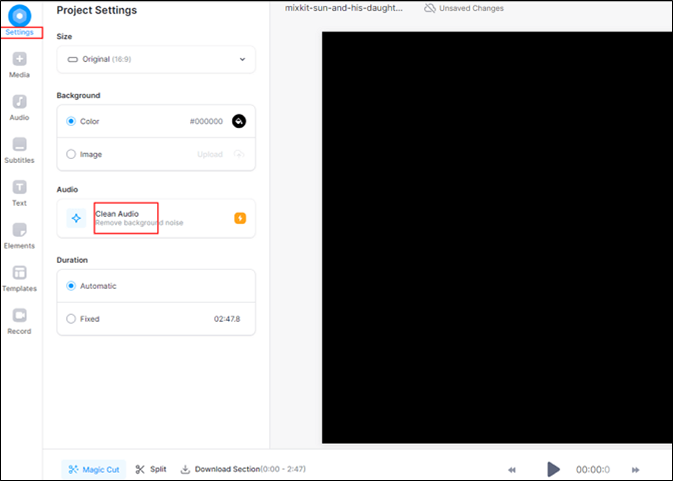Open the Templates sidebar icon
Image resolution: width=673 pixels, height=481 pixels.
19,272
